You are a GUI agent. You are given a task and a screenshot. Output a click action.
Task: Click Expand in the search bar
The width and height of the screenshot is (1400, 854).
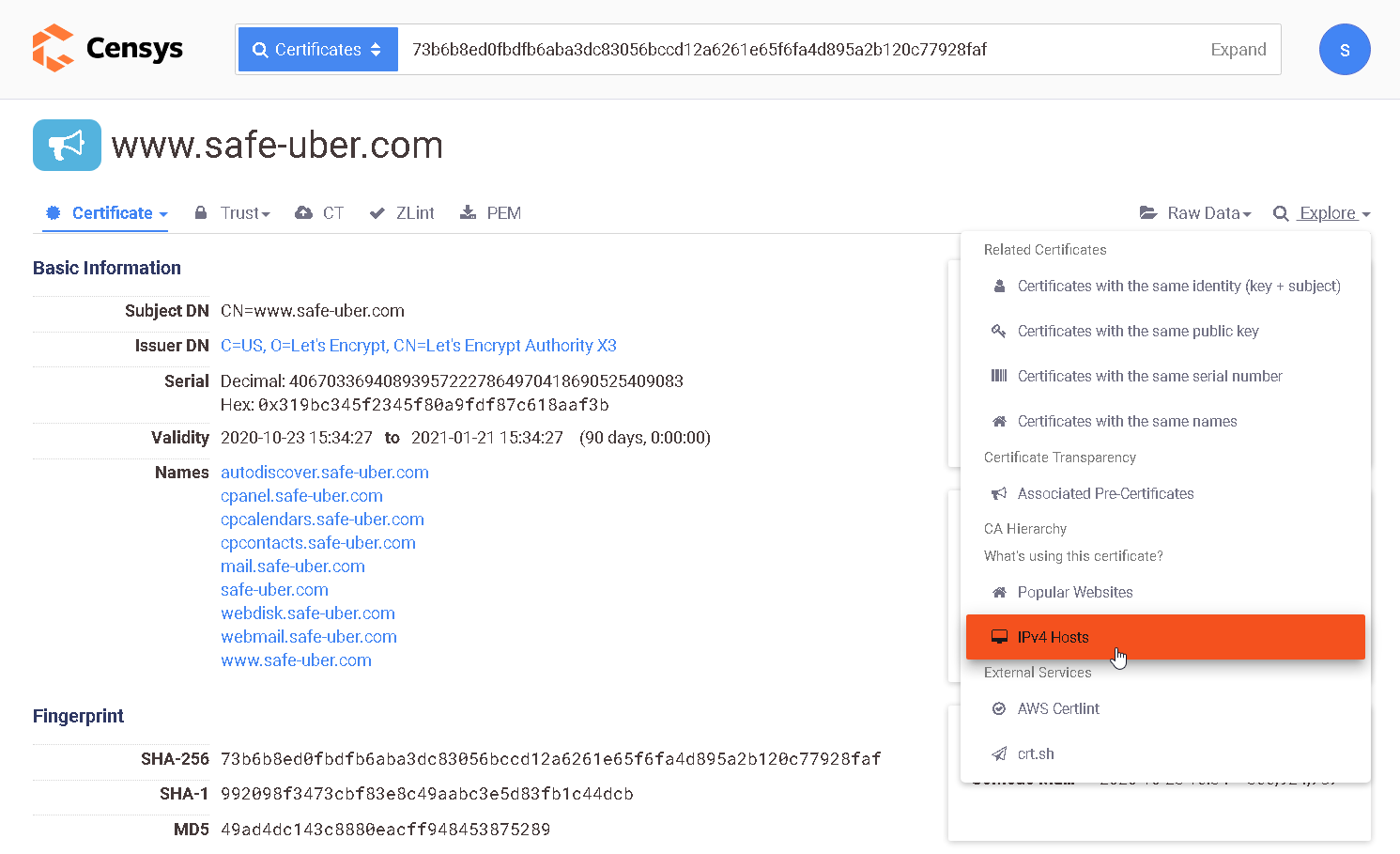1238,50
